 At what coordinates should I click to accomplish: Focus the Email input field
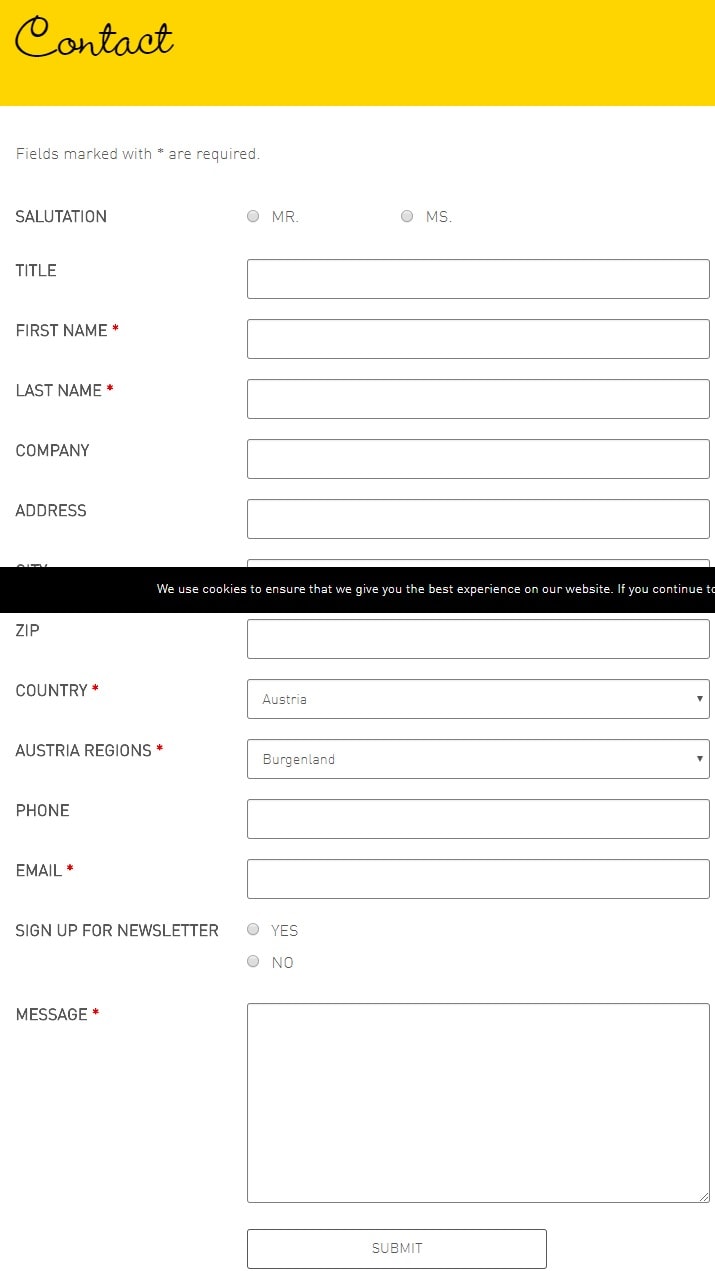478,879
